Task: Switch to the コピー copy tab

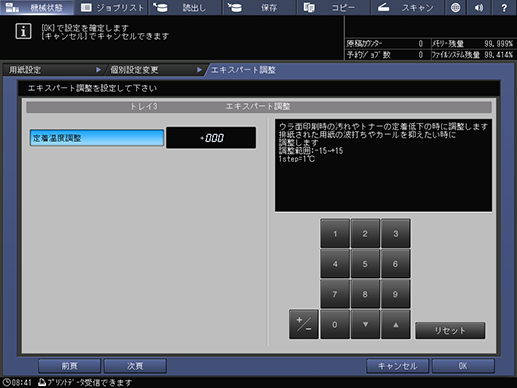Action: (334, 7)
